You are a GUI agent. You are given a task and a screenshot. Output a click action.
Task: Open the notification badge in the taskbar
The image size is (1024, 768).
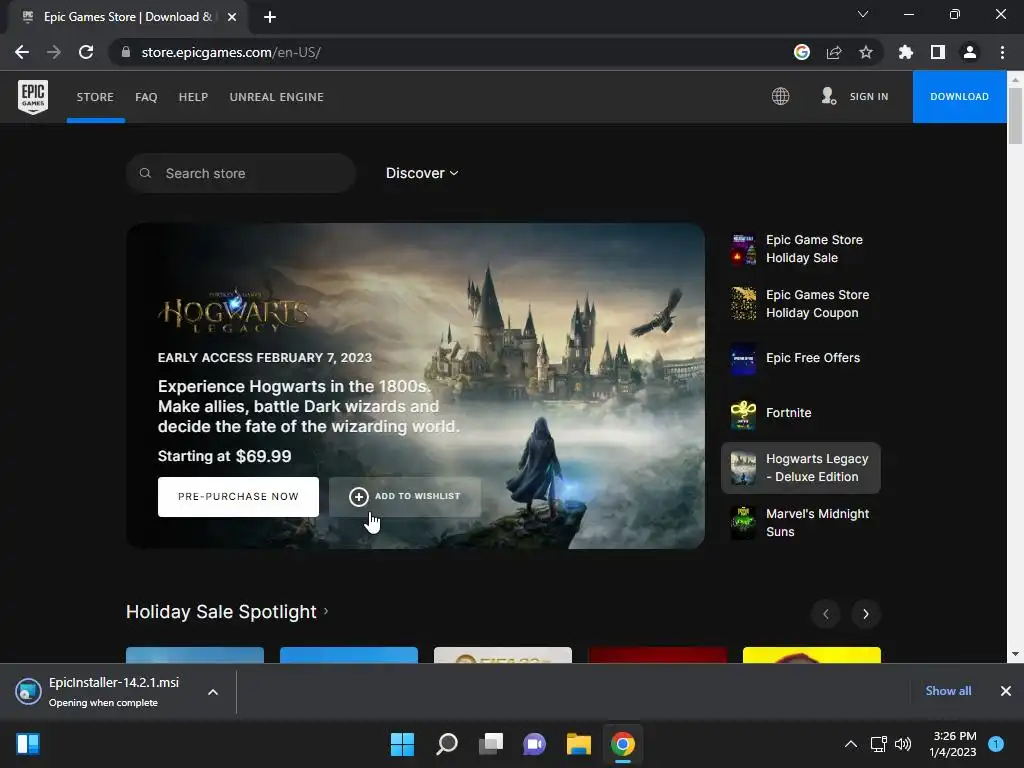click(996, 744)
